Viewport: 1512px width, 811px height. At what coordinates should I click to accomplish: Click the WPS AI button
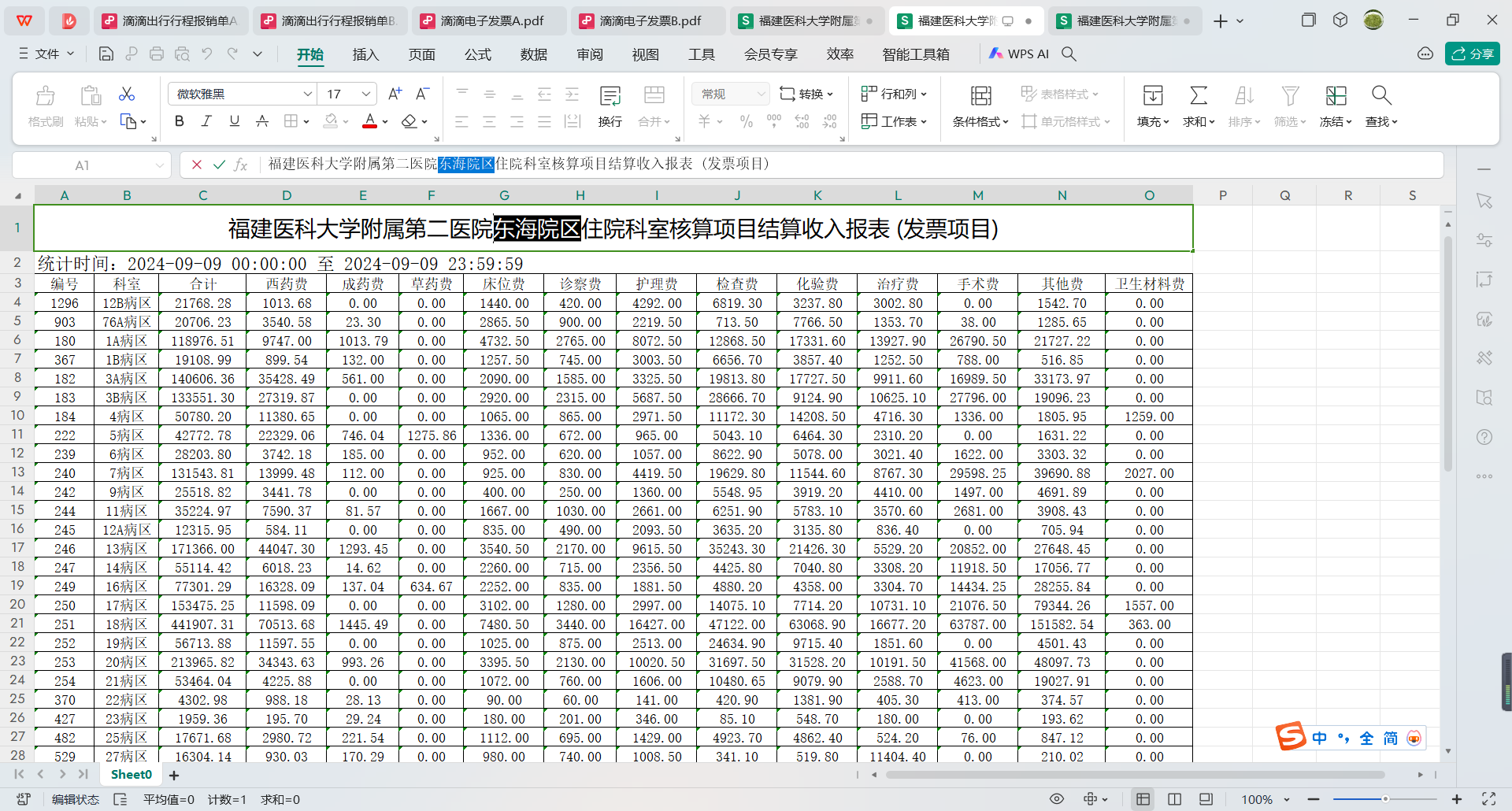pyautogui.click(x=1019, y=54)
